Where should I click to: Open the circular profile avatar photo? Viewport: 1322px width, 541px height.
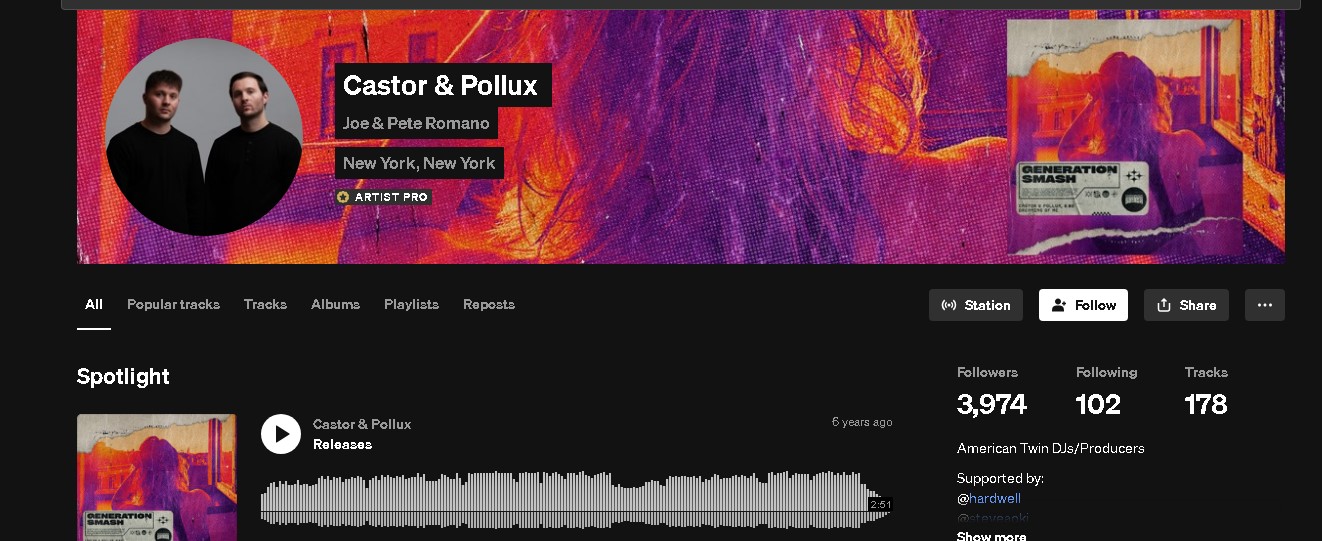click(204, 137)
